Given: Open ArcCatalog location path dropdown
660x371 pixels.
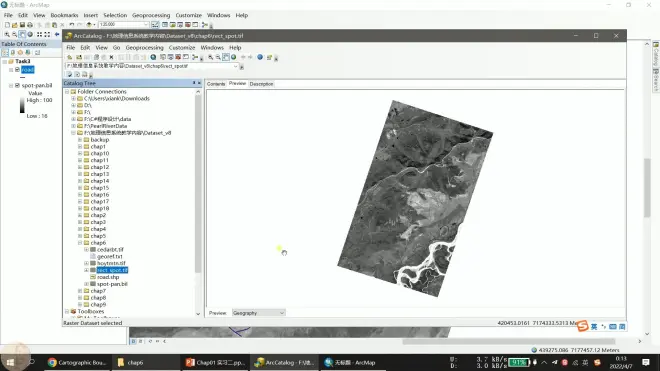Looking at the screenshot, I should (235, 66).
